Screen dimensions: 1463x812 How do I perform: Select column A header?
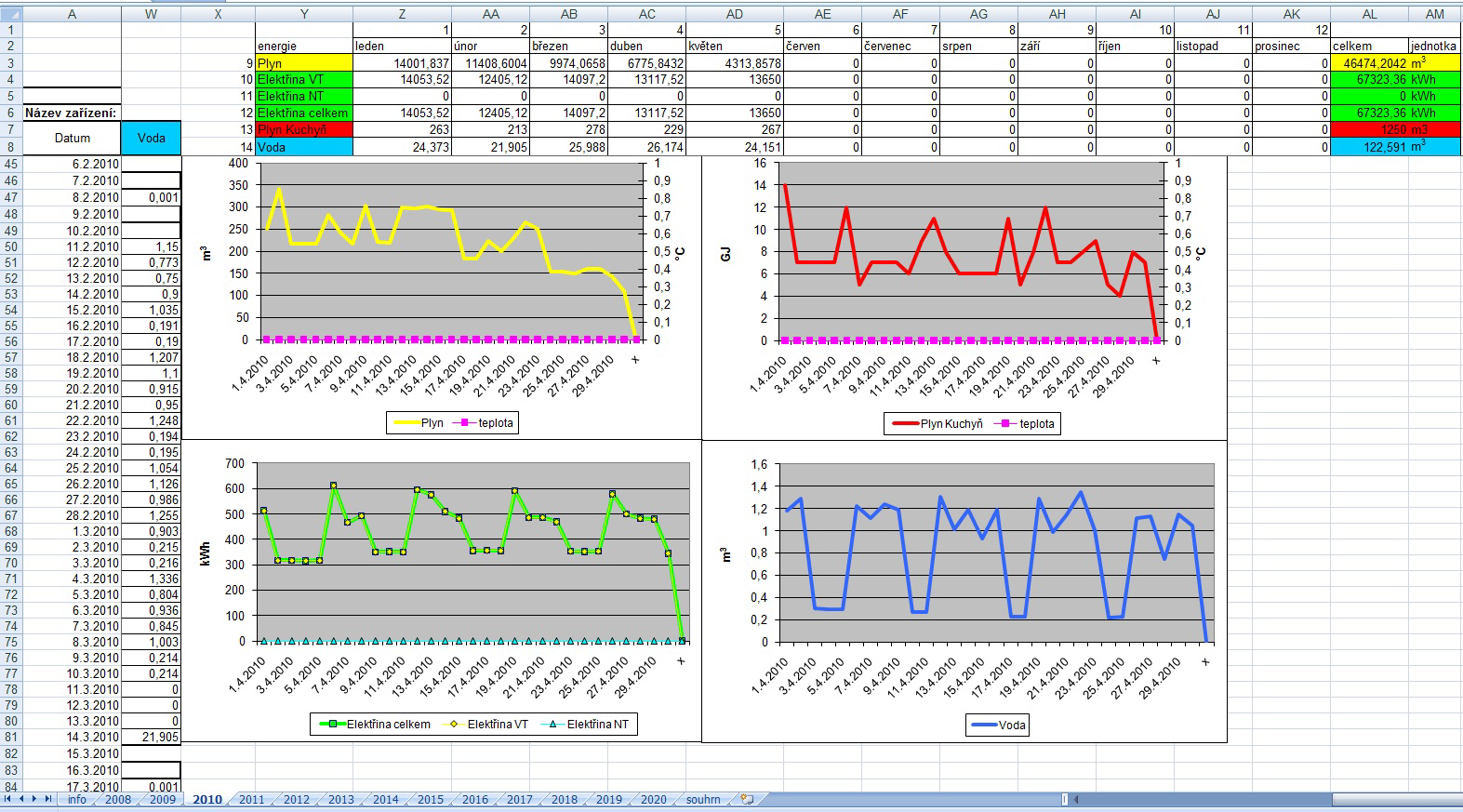coord(72,14)
